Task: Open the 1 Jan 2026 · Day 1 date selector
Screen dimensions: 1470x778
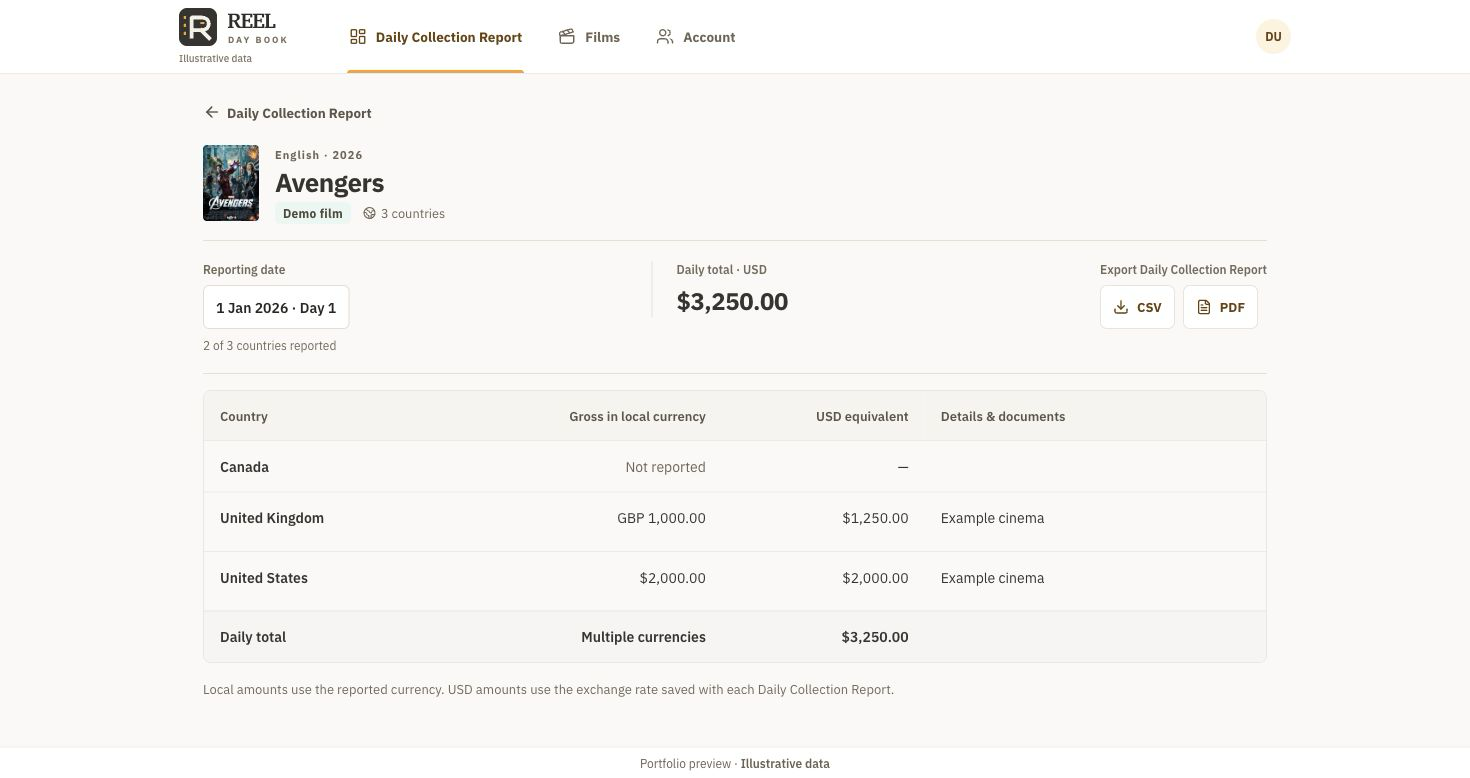Action: 276,307
